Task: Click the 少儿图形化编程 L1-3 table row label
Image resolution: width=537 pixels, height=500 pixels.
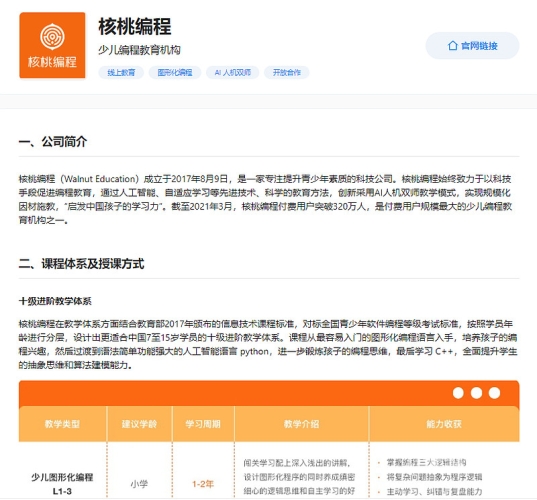Action: pos(62,484)
